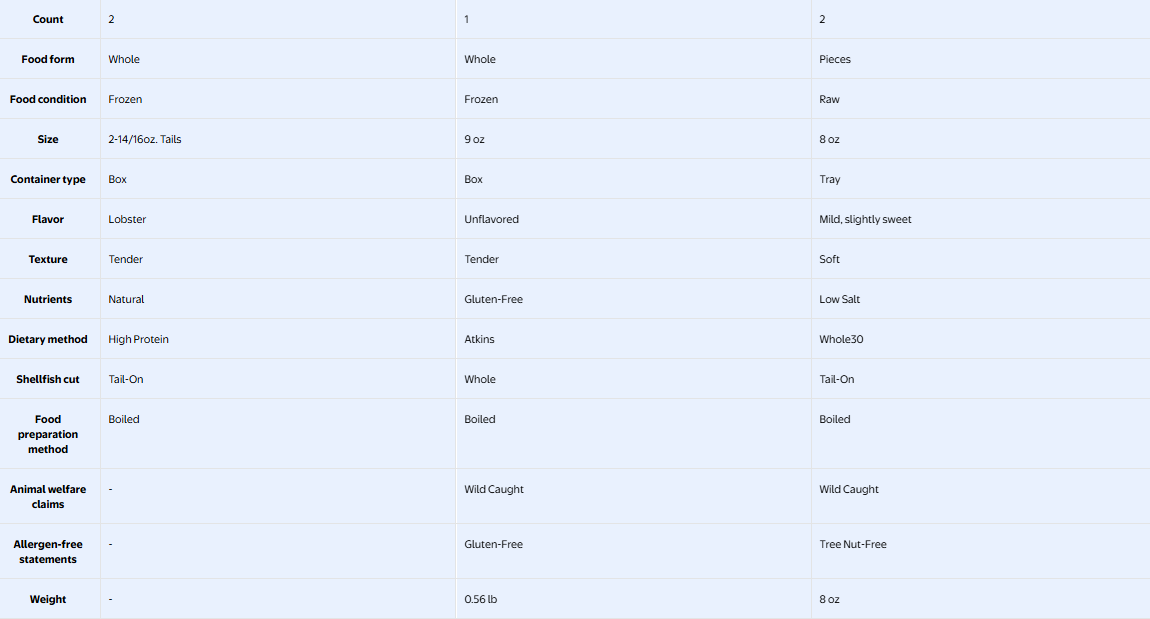Select the 'Tree Nut-Free' allergen statement
This screenshot has height=619, width=1150.
tap(853, 544)
